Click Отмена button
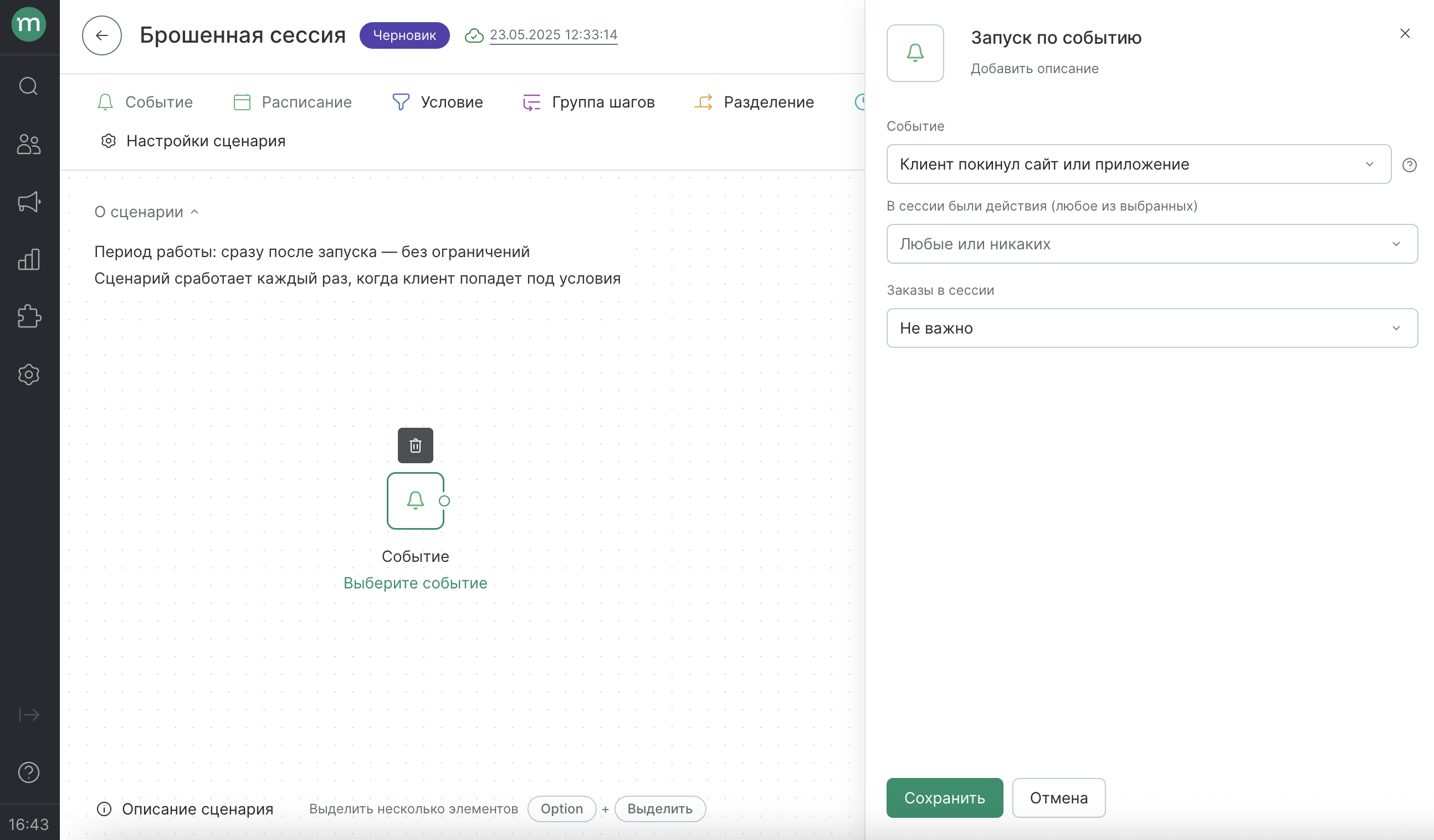 point(1058,798)
